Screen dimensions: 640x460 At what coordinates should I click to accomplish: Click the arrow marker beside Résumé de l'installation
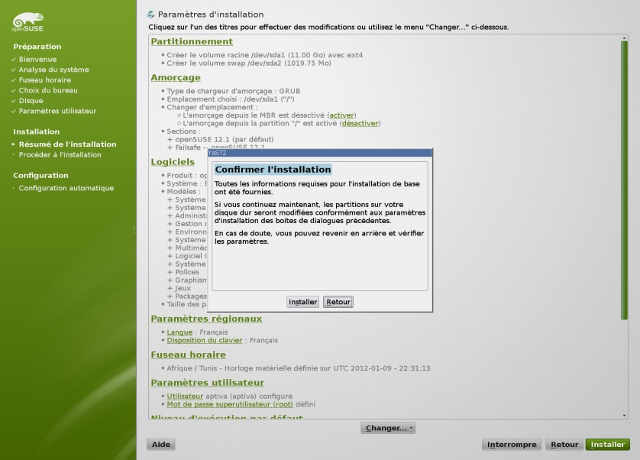(14, 144)
